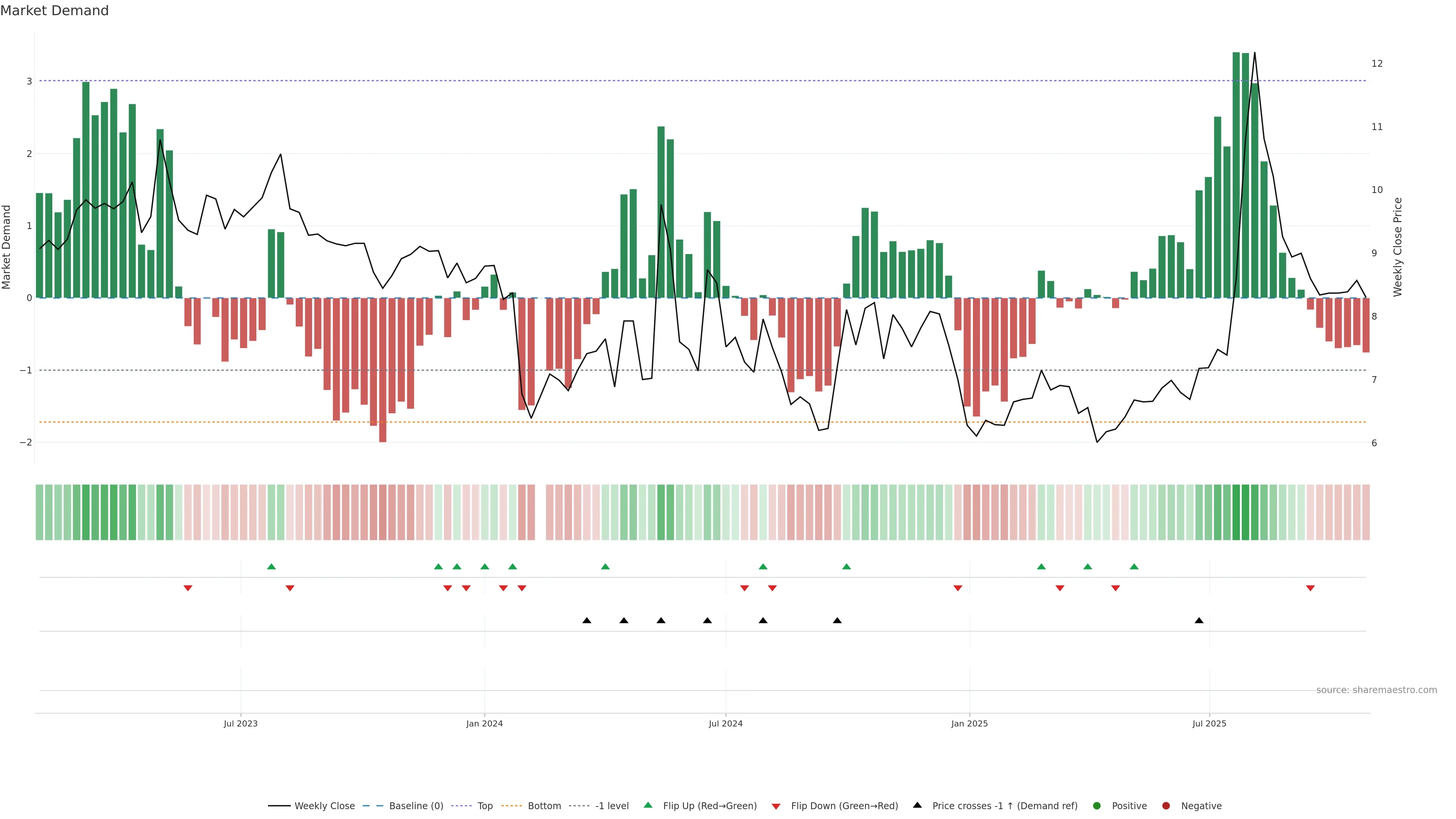Viewport: 1456px width, 819px height.
Task: Click the Flip Down red triangle legend icon
Action: click(x=776, y=806)
